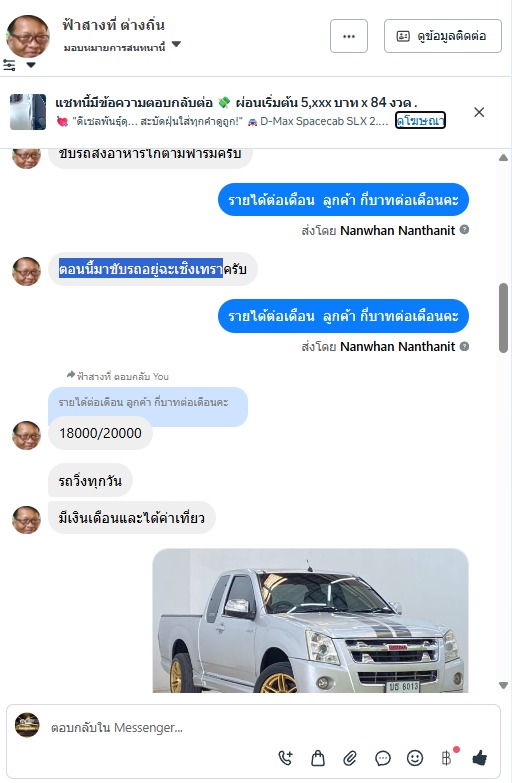The height and width of the screenshot is (783, 512).
Task: Dismiss the ad reply banner
Action: pyautogui.click(x=479, y=112)
